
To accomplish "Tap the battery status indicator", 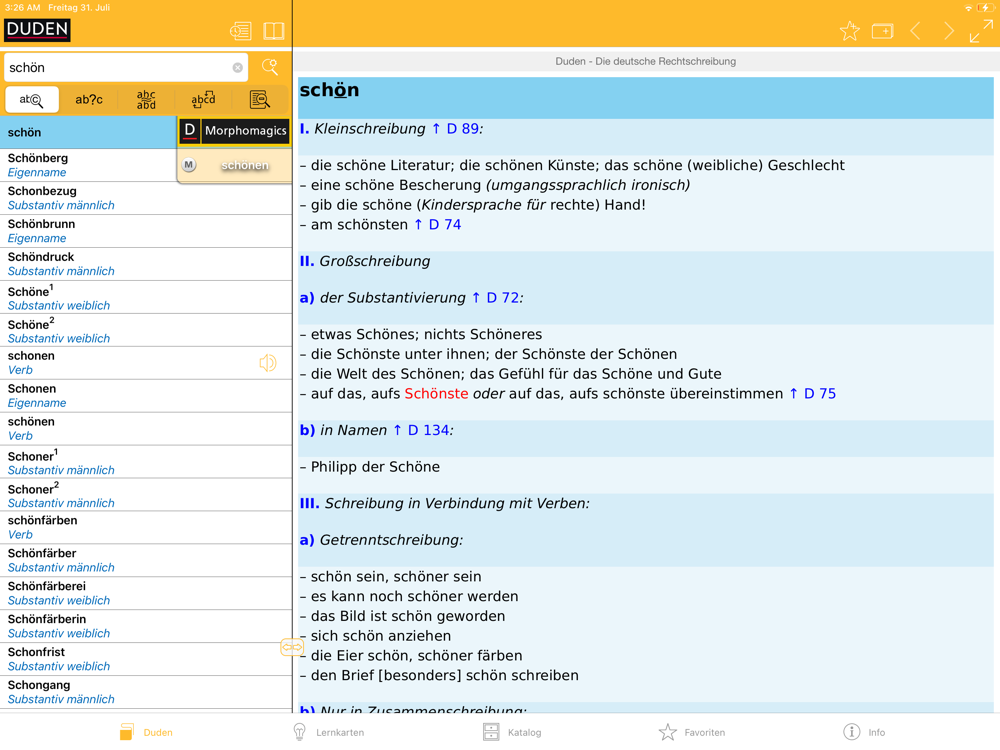I will click(984, 8).
